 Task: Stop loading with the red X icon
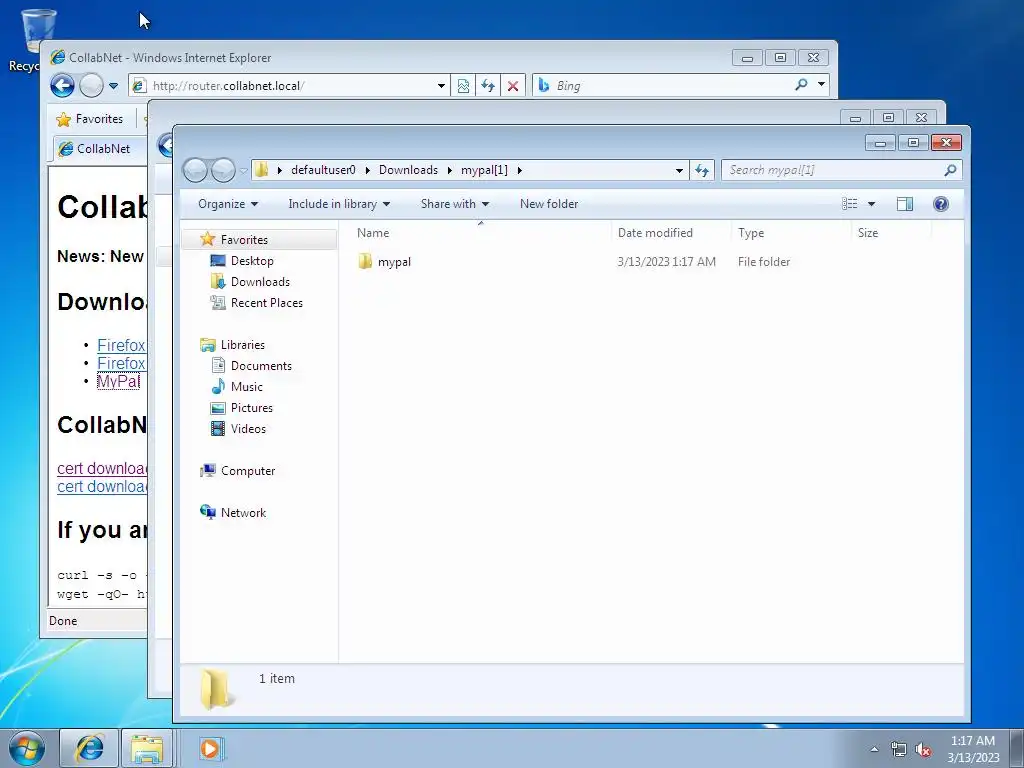513,86
